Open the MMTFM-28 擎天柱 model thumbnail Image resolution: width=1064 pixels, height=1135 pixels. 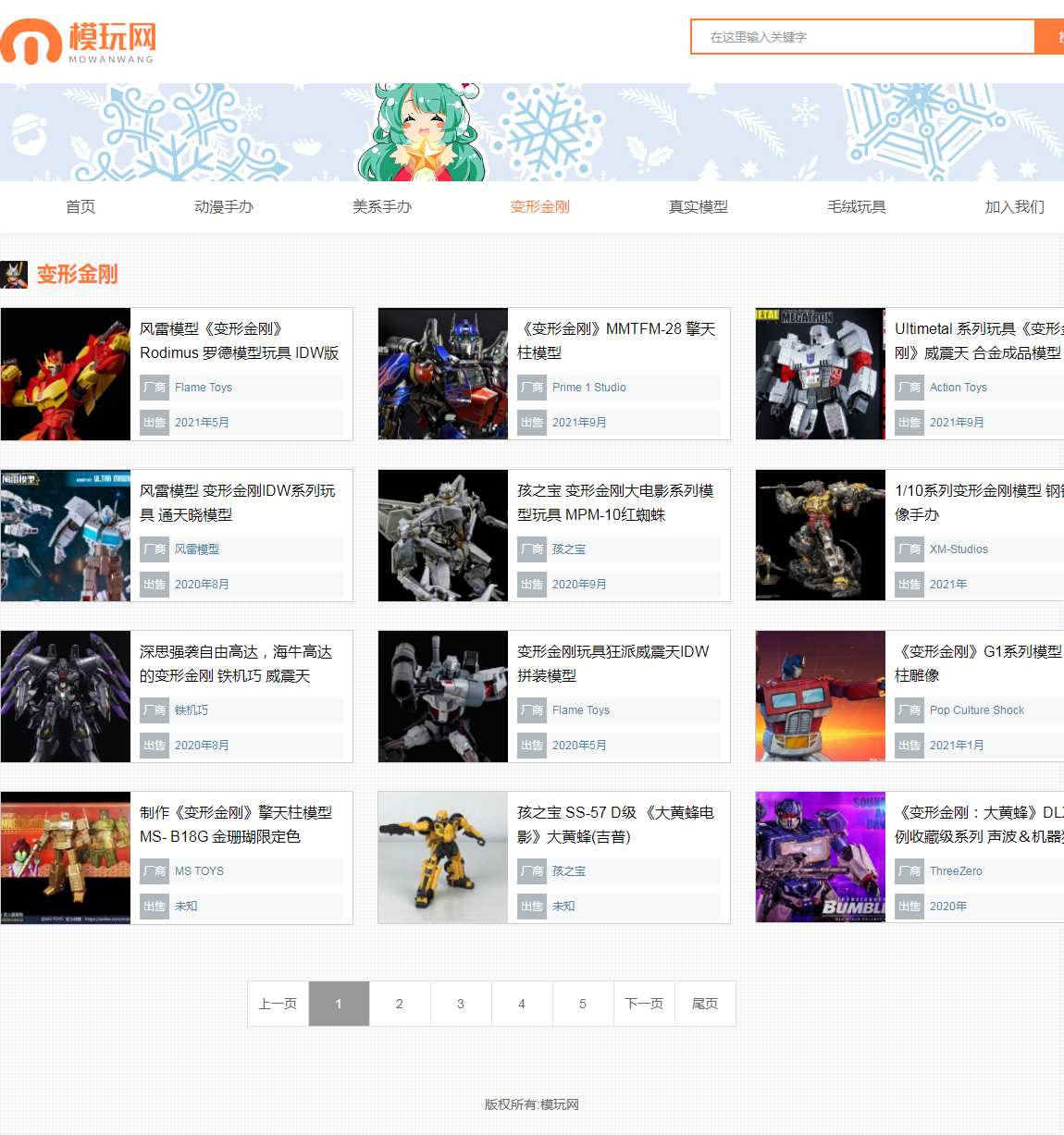[x=443, y=374]
